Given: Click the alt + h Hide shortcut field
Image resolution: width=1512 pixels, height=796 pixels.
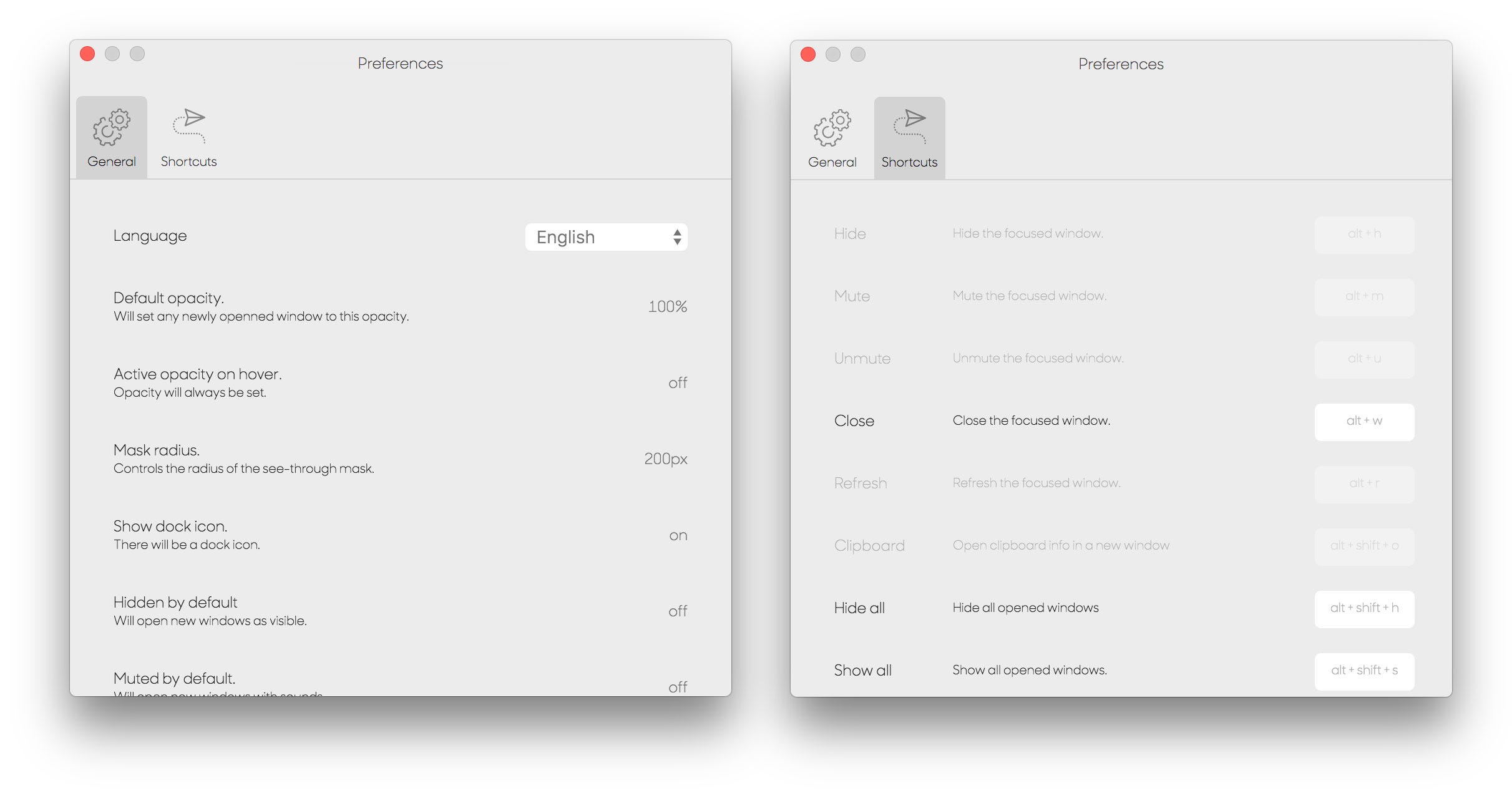Looking at the screenshot, I should tap(1364, 235).
